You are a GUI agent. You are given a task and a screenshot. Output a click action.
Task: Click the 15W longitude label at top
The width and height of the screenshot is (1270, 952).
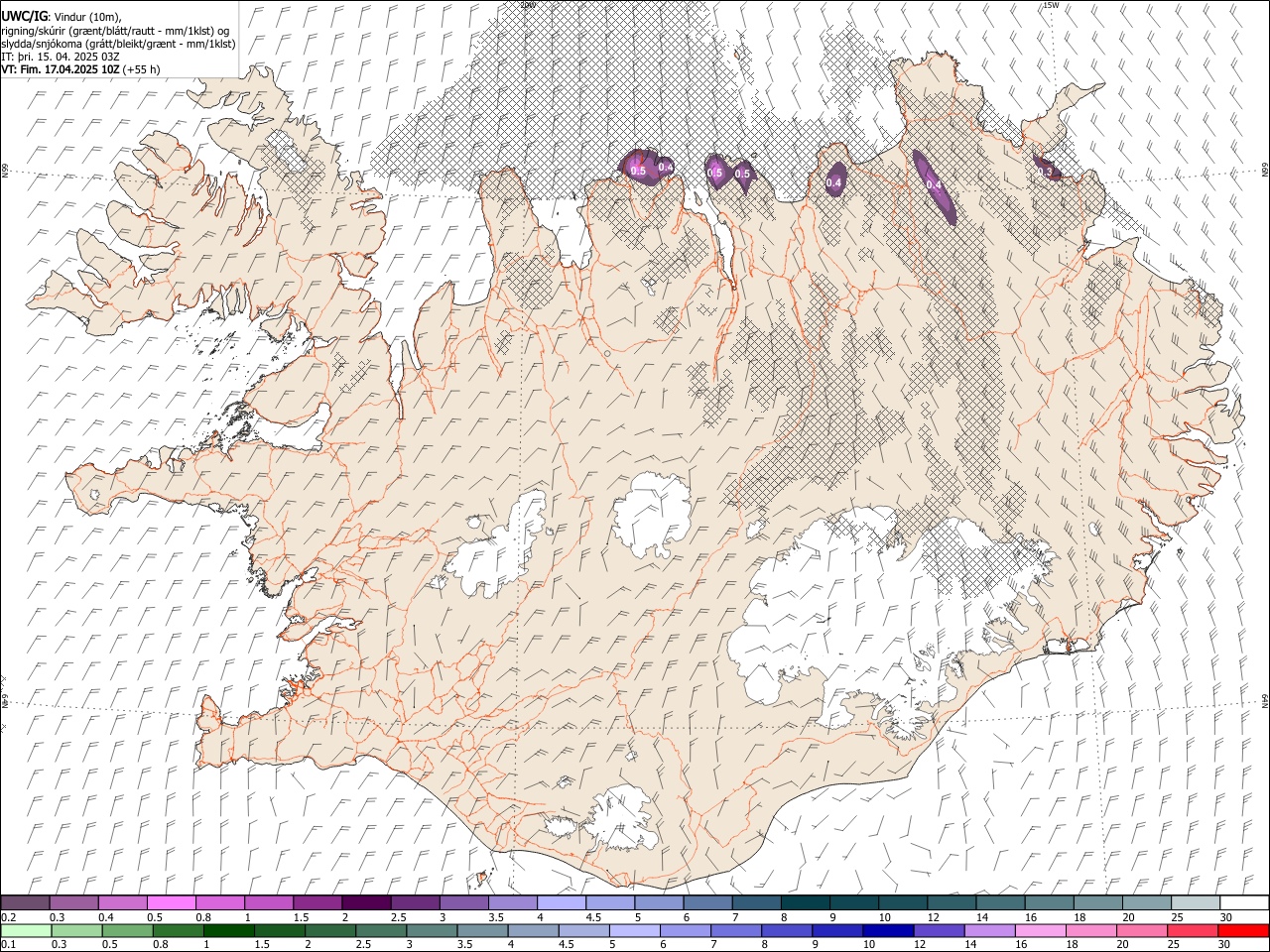click(x=1052, y=5)
